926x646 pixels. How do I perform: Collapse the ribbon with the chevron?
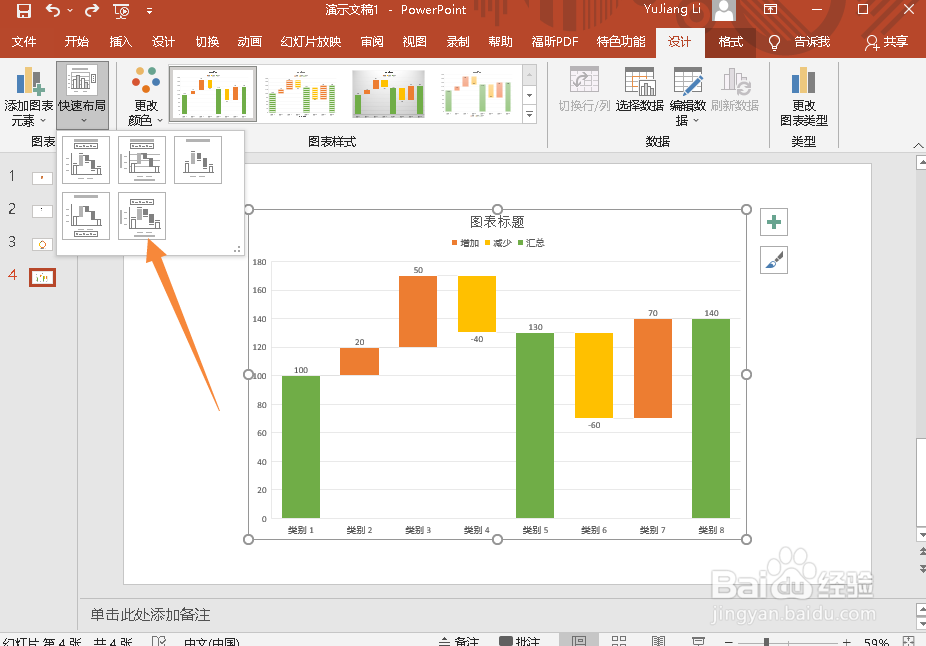918,145
